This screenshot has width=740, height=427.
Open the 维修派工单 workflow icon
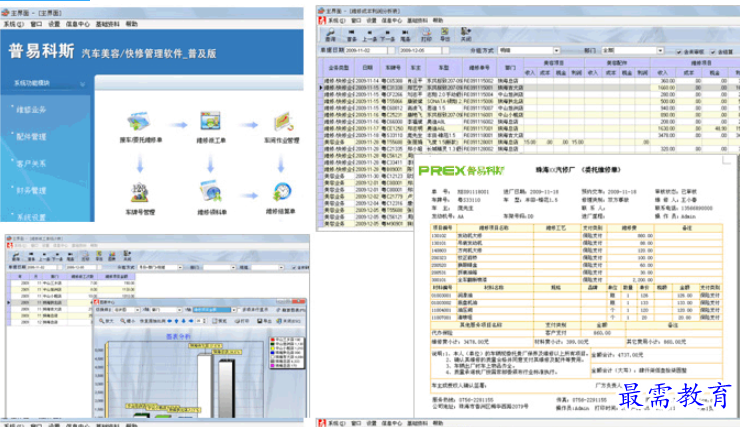pyautogui.click(x=210, y=121)
